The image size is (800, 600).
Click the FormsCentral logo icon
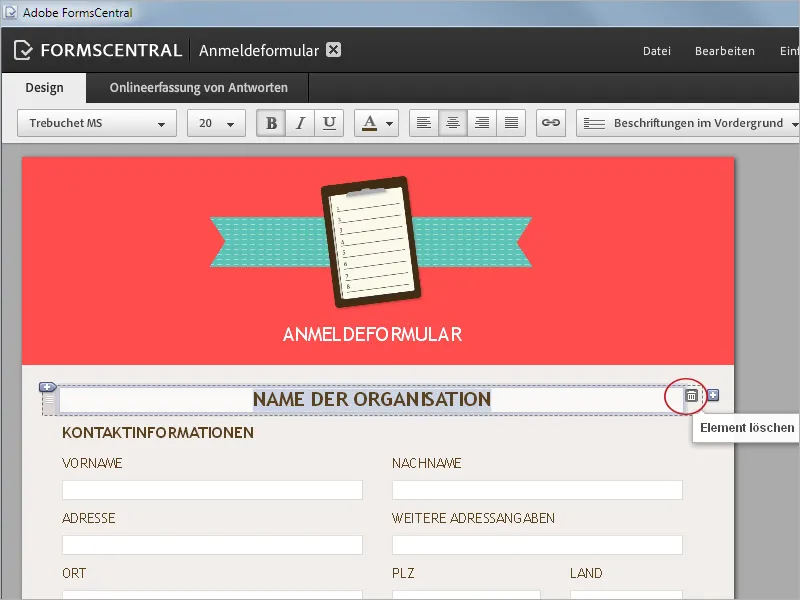point(23,50)
